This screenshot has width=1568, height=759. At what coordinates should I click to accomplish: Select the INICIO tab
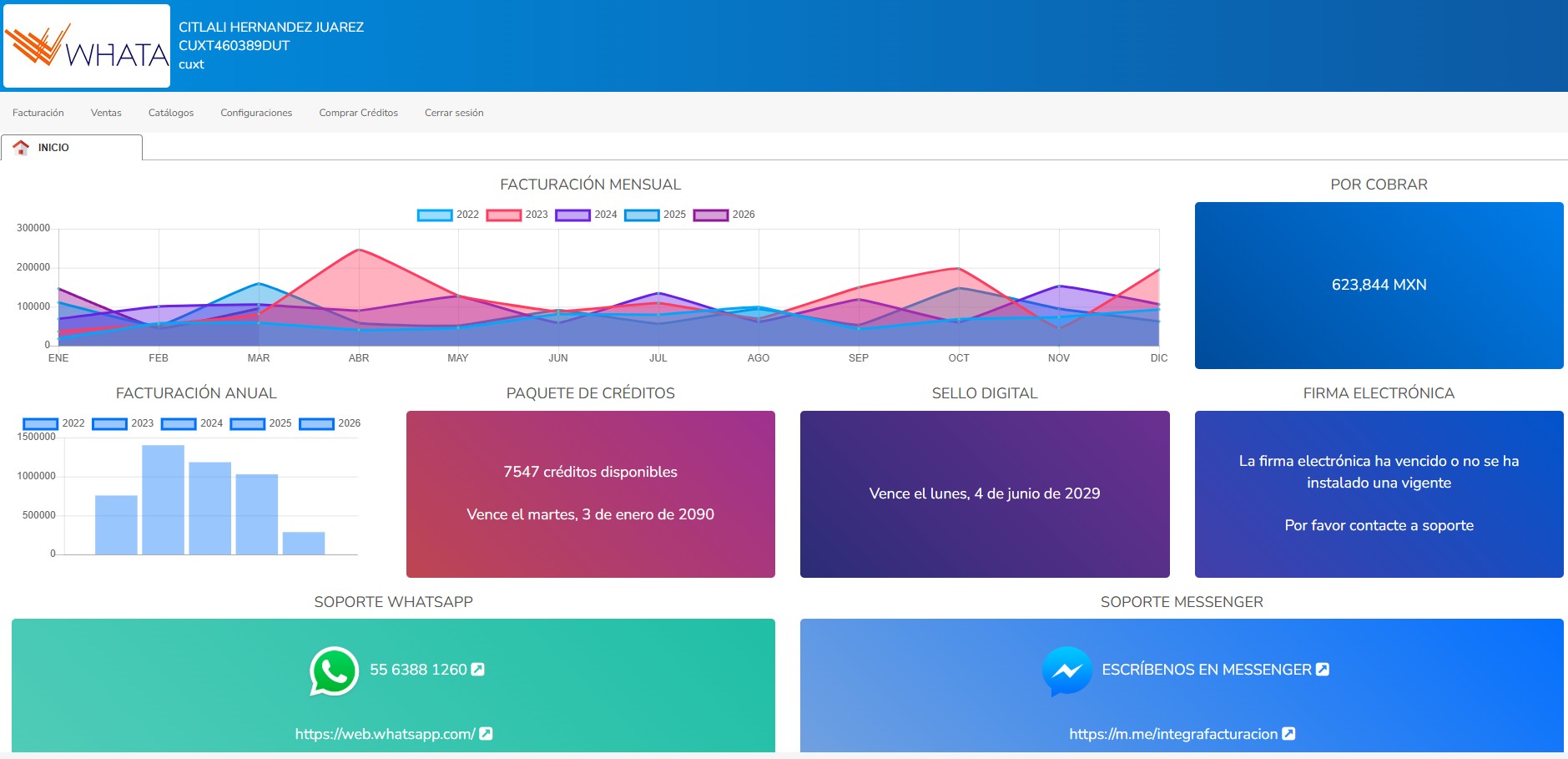click(71, 148)
